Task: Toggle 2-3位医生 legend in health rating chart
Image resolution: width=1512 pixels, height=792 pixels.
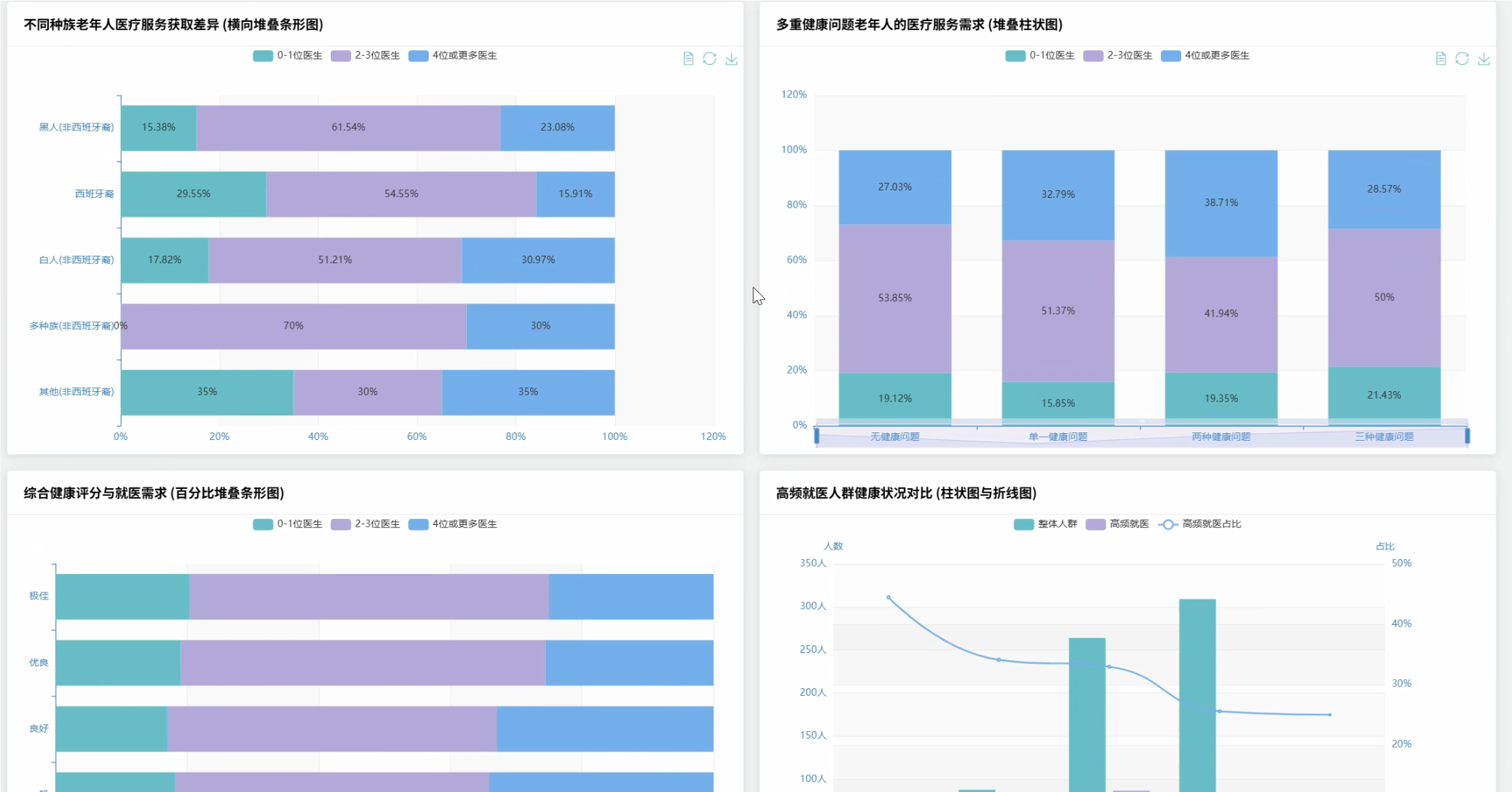Action: click(365, 524)
